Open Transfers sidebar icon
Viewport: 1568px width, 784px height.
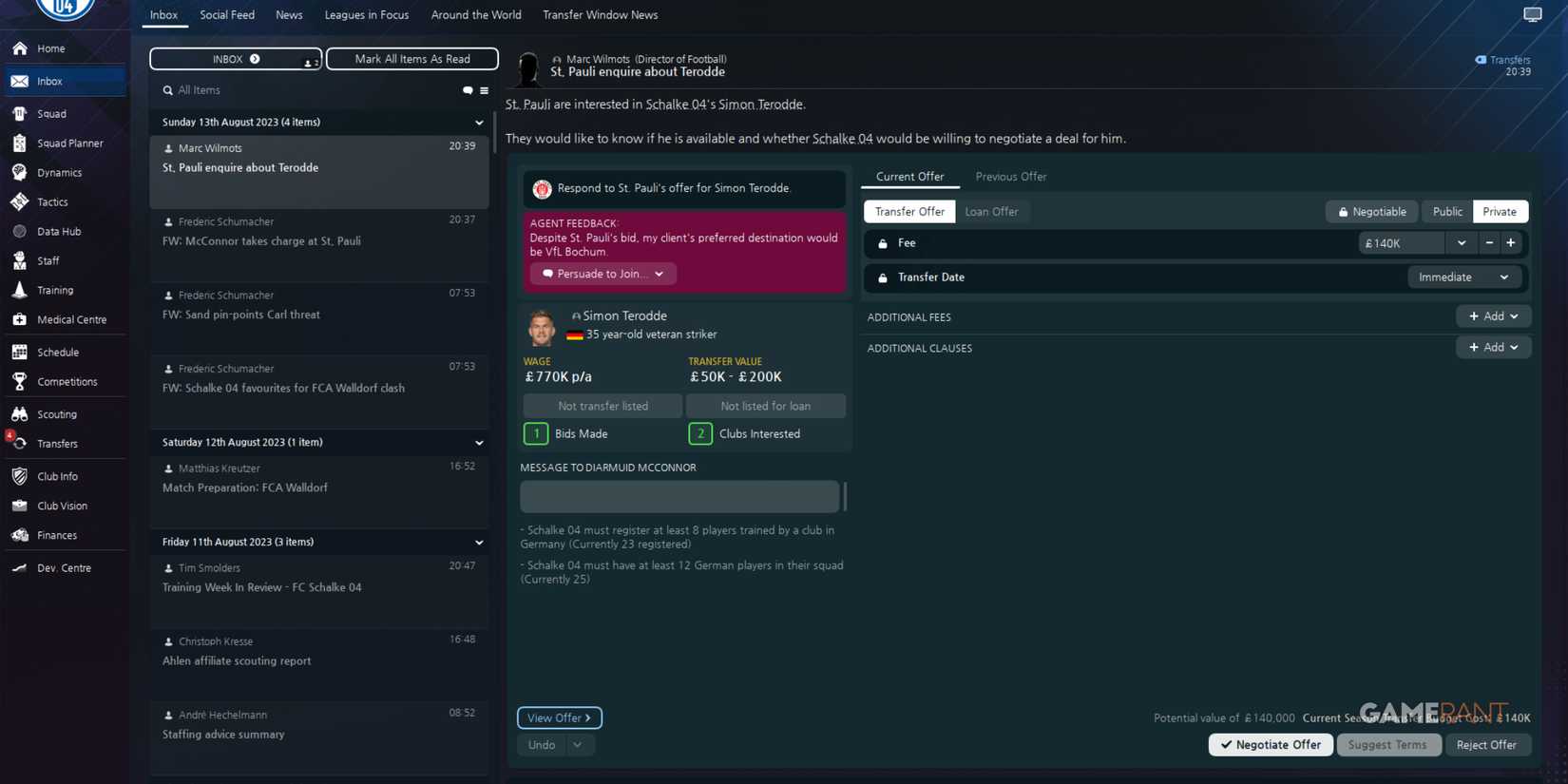pos(20,444)
